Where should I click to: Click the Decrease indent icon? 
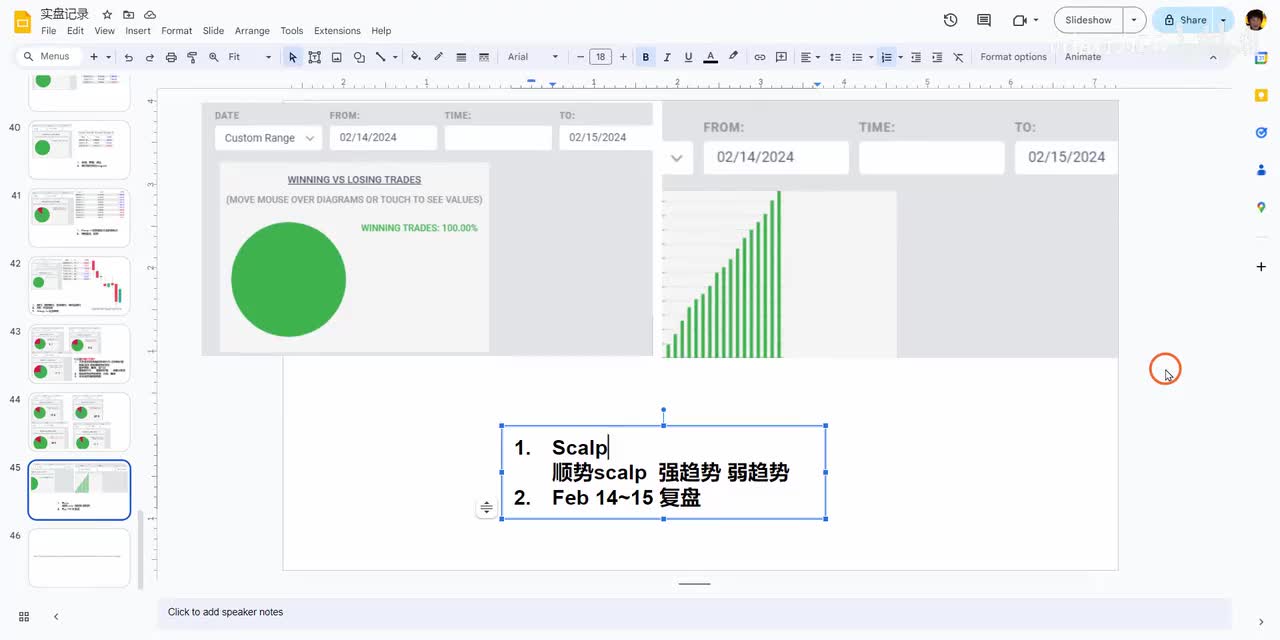pyautogui.click(x=915, y=57)
